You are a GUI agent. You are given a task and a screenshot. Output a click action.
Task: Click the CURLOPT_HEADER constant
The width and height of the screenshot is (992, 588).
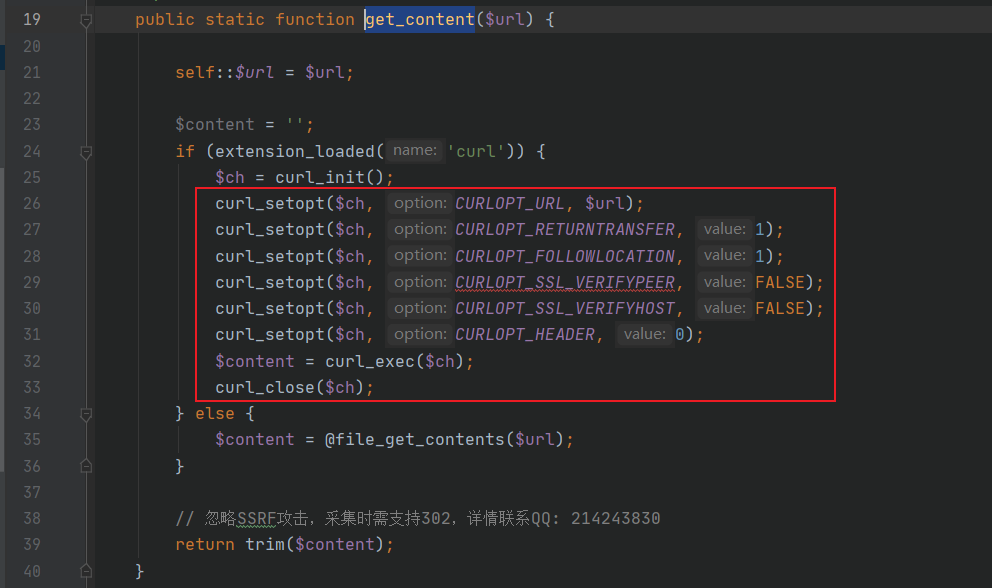tap(525, 334)
